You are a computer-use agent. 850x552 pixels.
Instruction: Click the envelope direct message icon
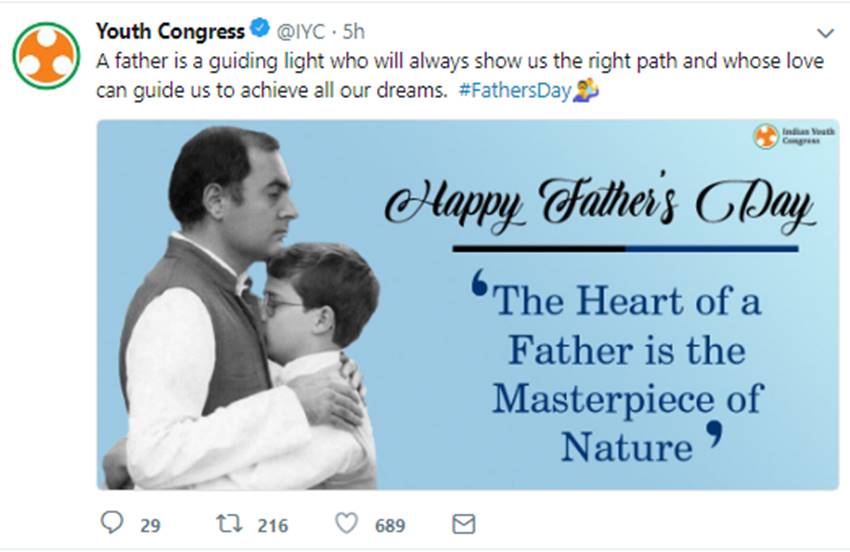tap(463, 524)
